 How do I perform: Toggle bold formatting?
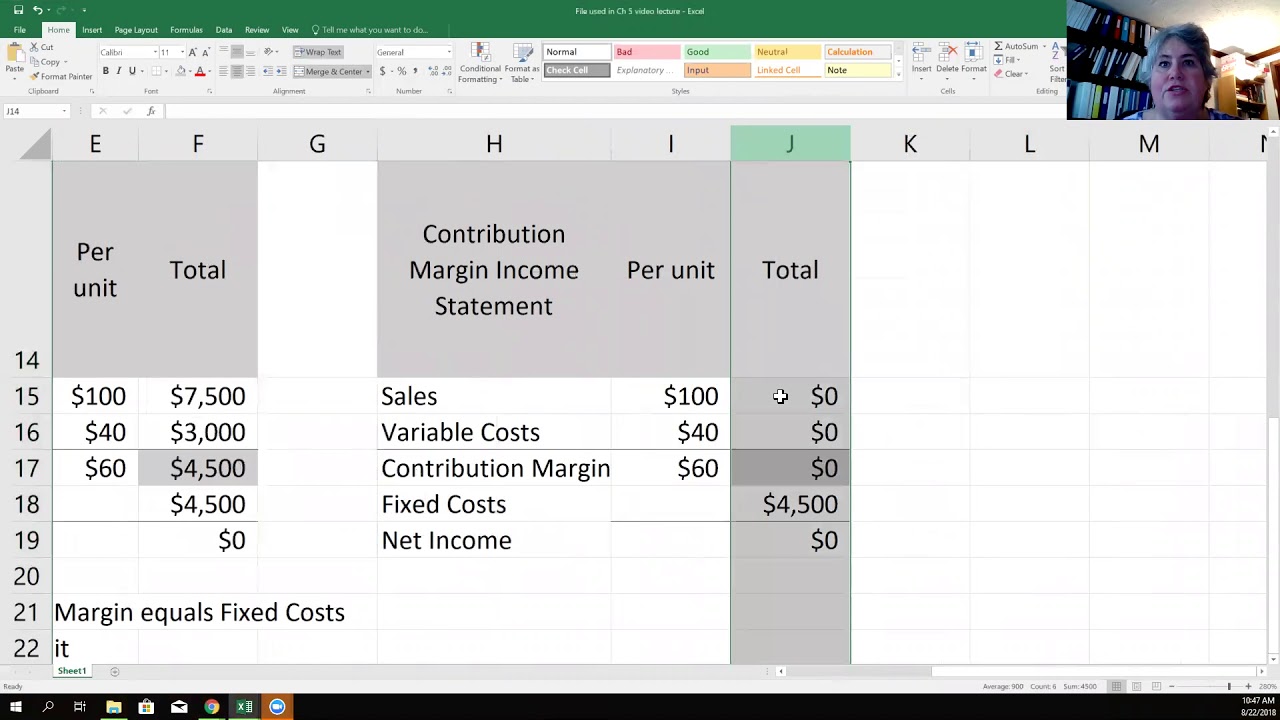click(x=105, y=71)
